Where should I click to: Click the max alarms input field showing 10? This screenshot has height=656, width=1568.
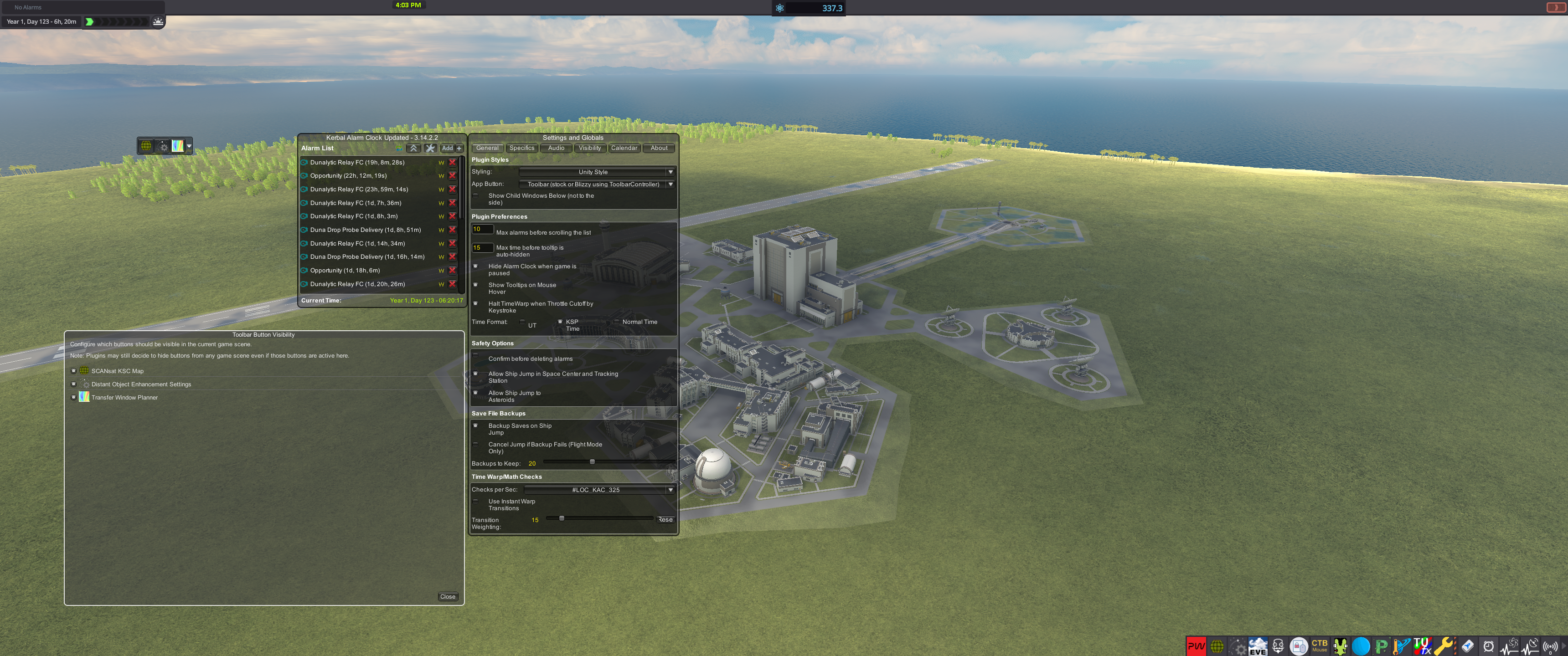coord(482,230)
